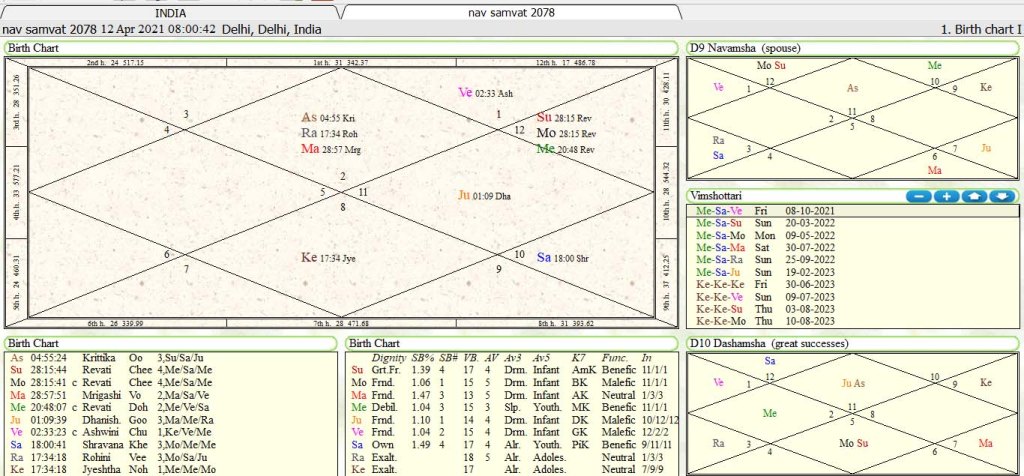Viewport: 1024px width, 476px height.
Task: Click the plus button in Vimshottari panel
Action: (946, 196)
